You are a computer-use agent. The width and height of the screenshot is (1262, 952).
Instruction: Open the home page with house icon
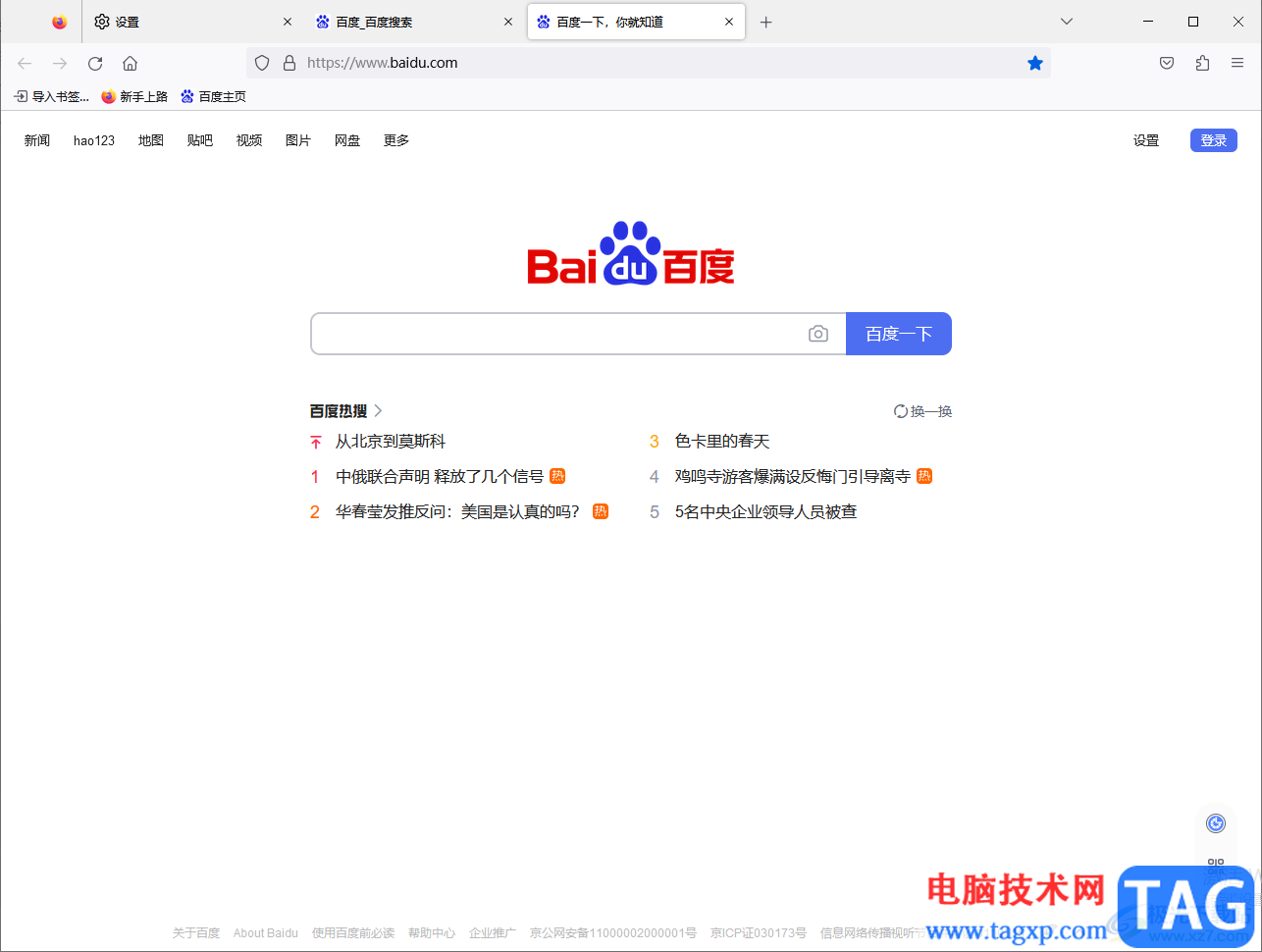point(130,63)
